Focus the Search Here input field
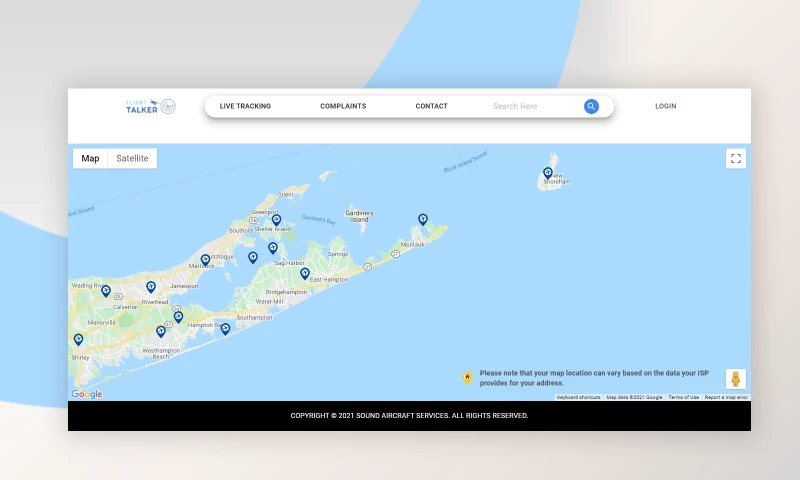This screenshot has height=480, width=800. click(x=535, y=106)
